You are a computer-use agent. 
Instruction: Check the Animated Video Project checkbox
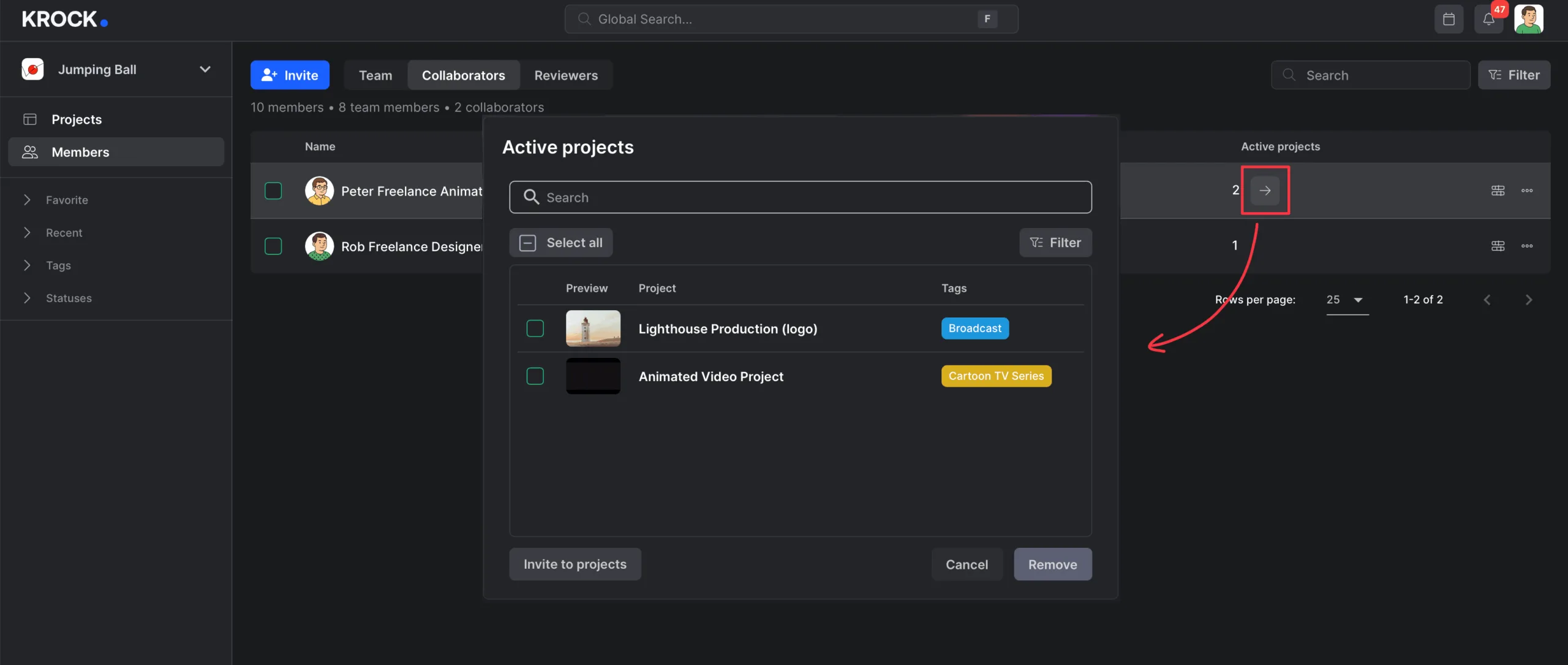coord(534,376)
